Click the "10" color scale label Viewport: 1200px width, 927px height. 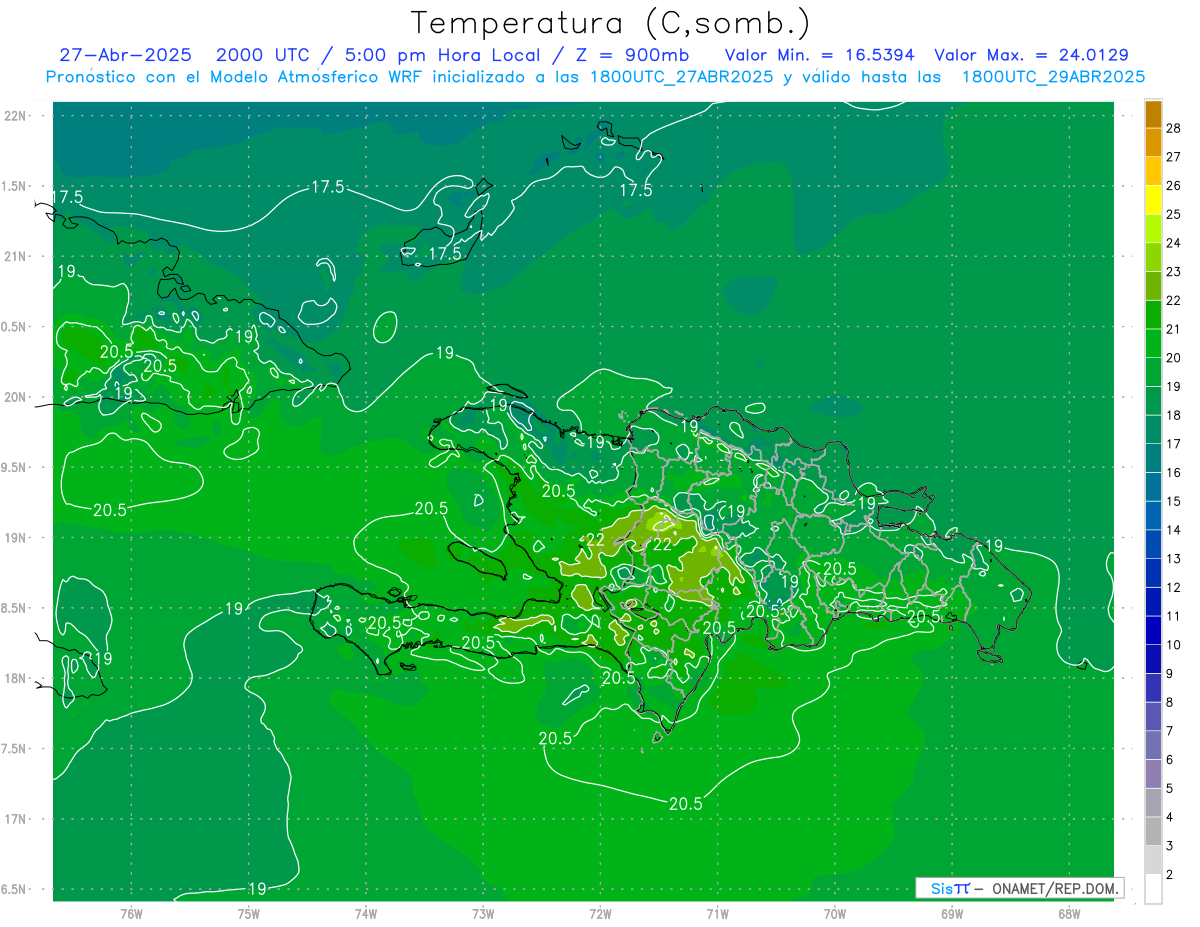pyautogui.click(x=1174, y=645)
